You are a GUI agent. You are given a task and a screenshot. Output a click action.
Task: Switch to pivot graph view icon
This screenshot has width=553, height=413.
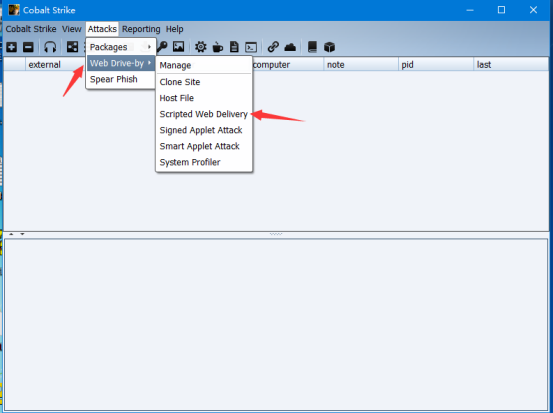coord(72,47)
